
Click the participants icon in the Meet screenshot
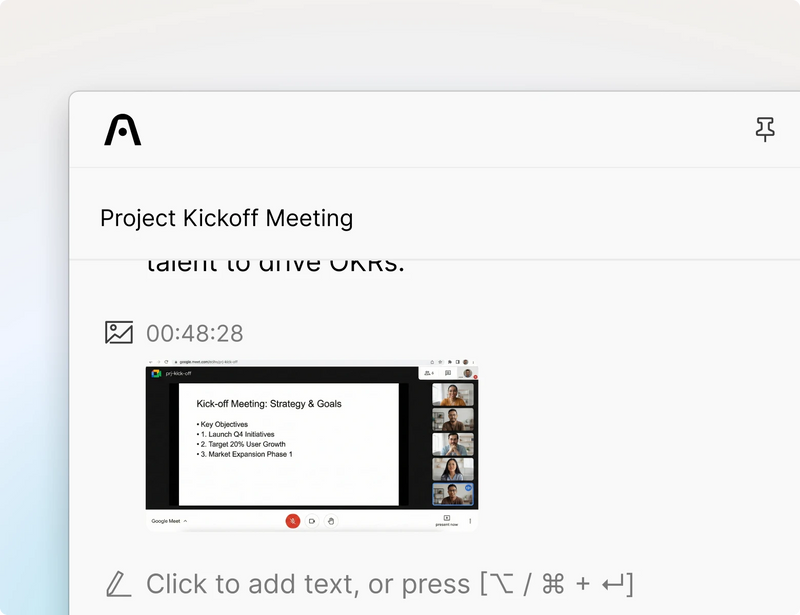tap(429, 373)
